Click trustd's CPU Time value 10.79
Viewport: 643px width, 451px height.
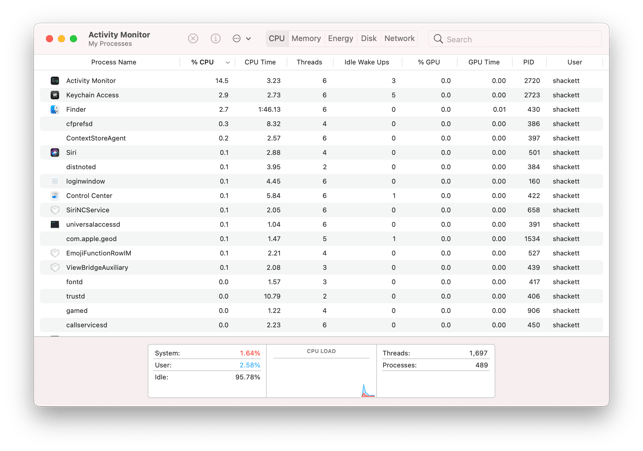272,296
